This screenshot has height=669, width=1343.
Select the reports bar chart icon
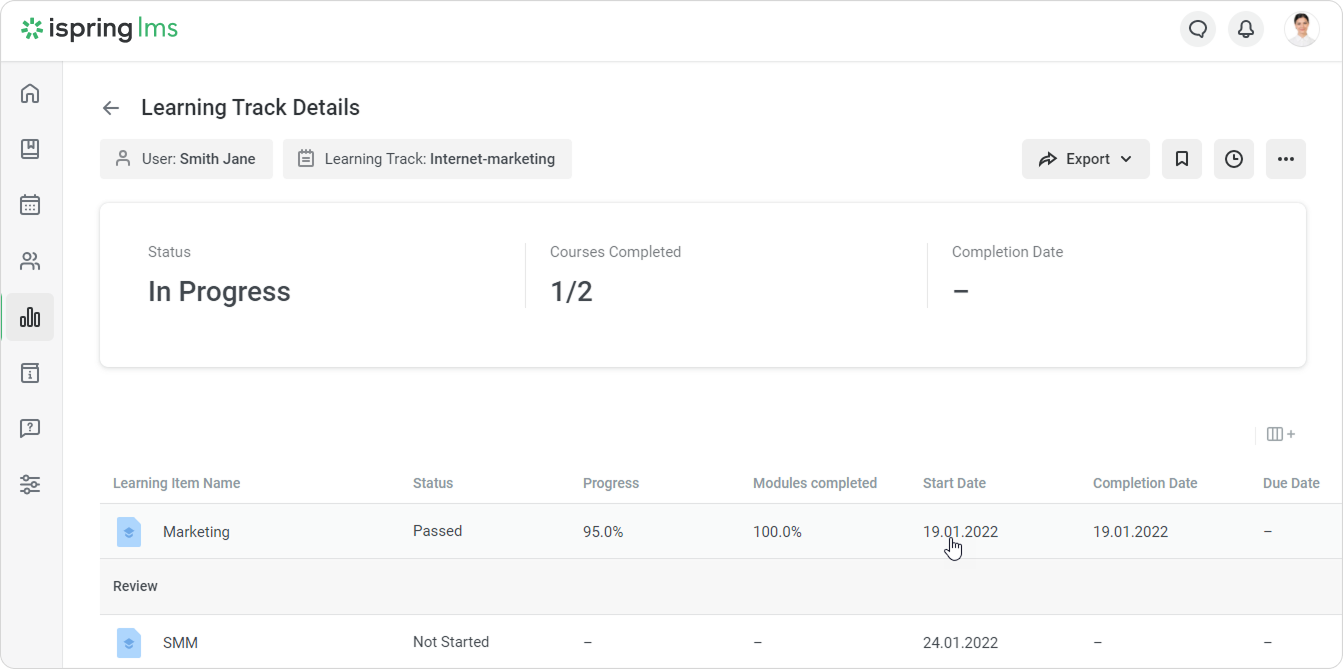point(30,318)
